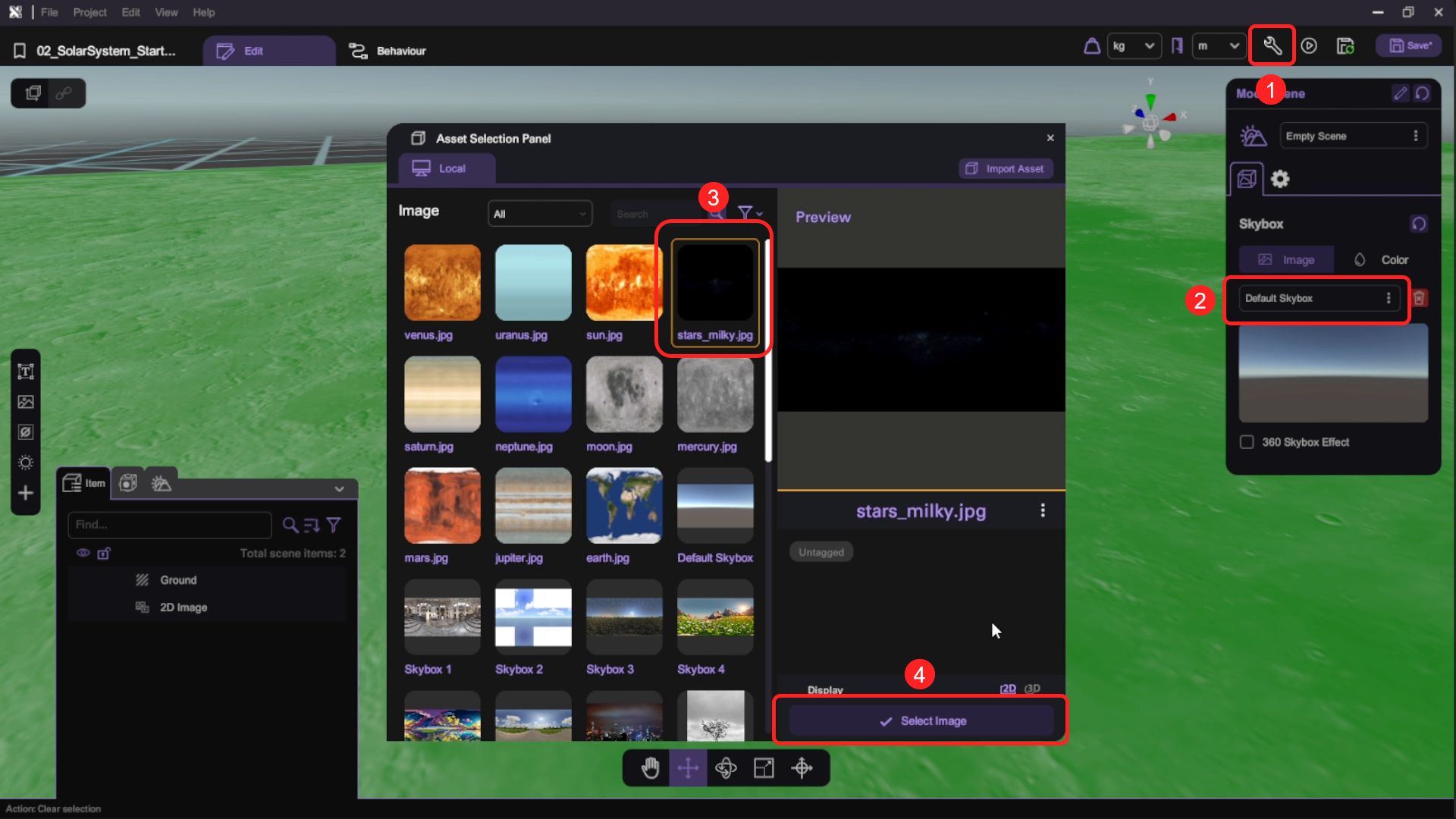Click the play scene icon

pyautogui.click(x=1309, y=46)
